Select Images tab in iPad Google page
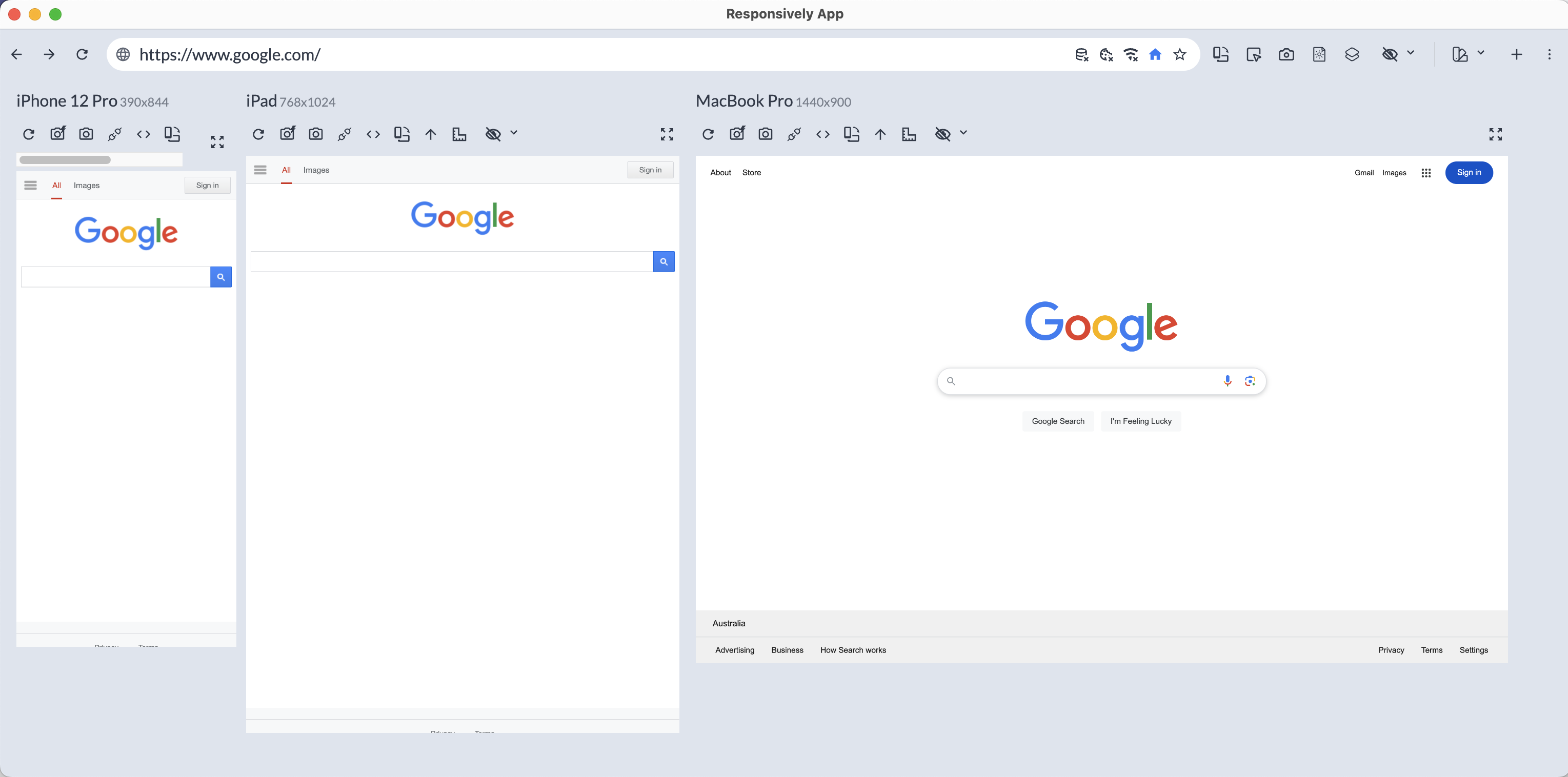 click(316, 170)
